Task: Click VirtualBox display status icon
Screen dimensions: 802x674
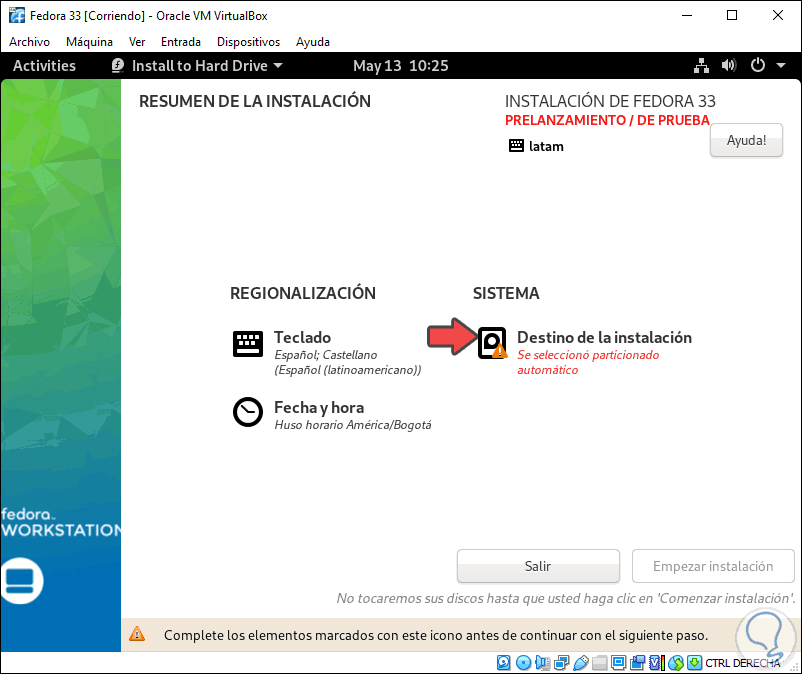Action: point(618,663)
